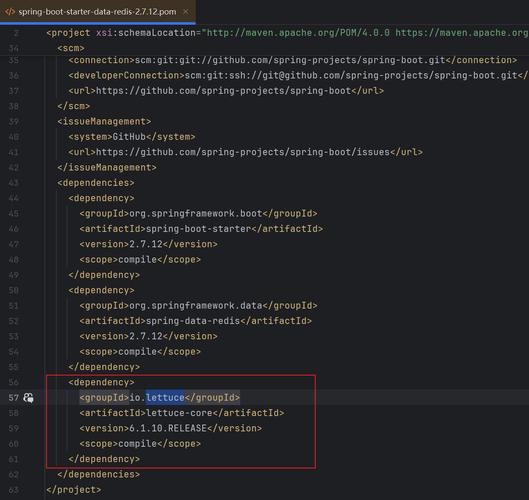Click the version 2.7.12 on line 47

coord(146,244)
